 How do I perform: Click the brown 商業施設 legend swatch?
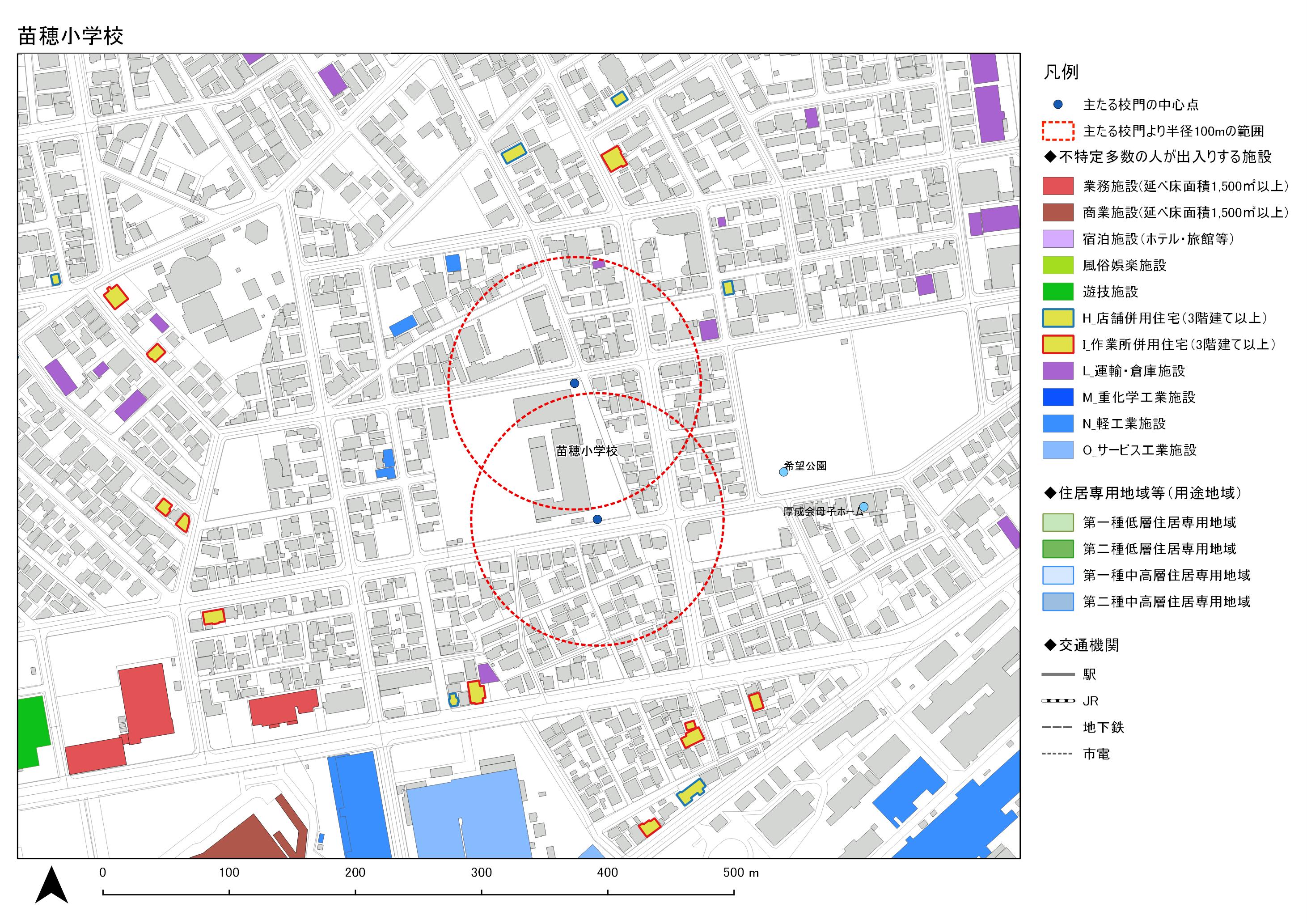1058,212
